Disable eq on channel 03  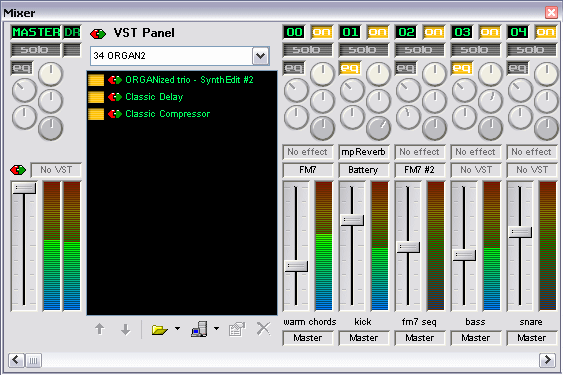[462, 68]
